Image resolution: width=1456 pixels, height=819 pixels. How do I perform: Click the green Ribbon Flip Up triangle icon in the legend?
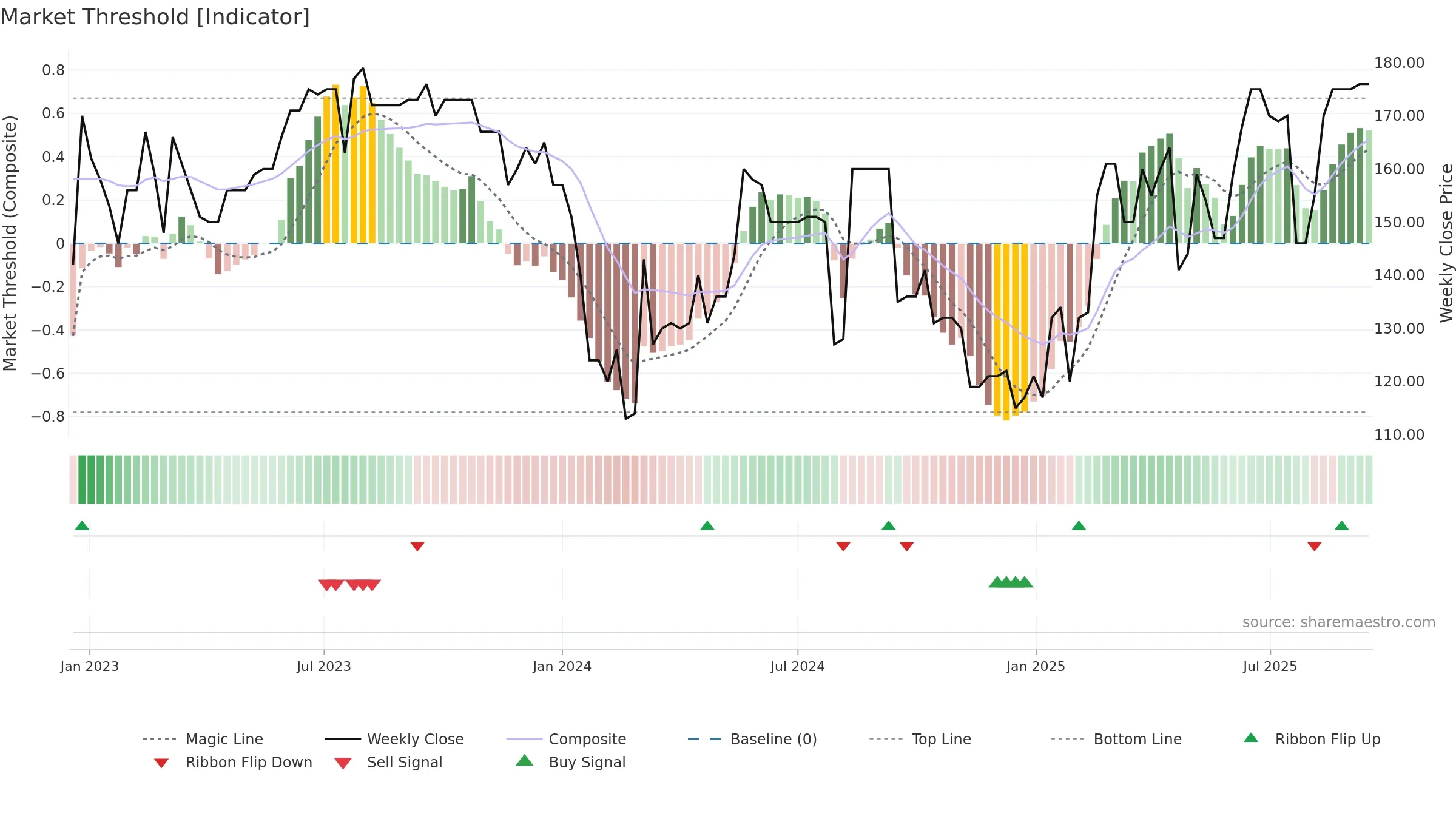[1251, 738]
